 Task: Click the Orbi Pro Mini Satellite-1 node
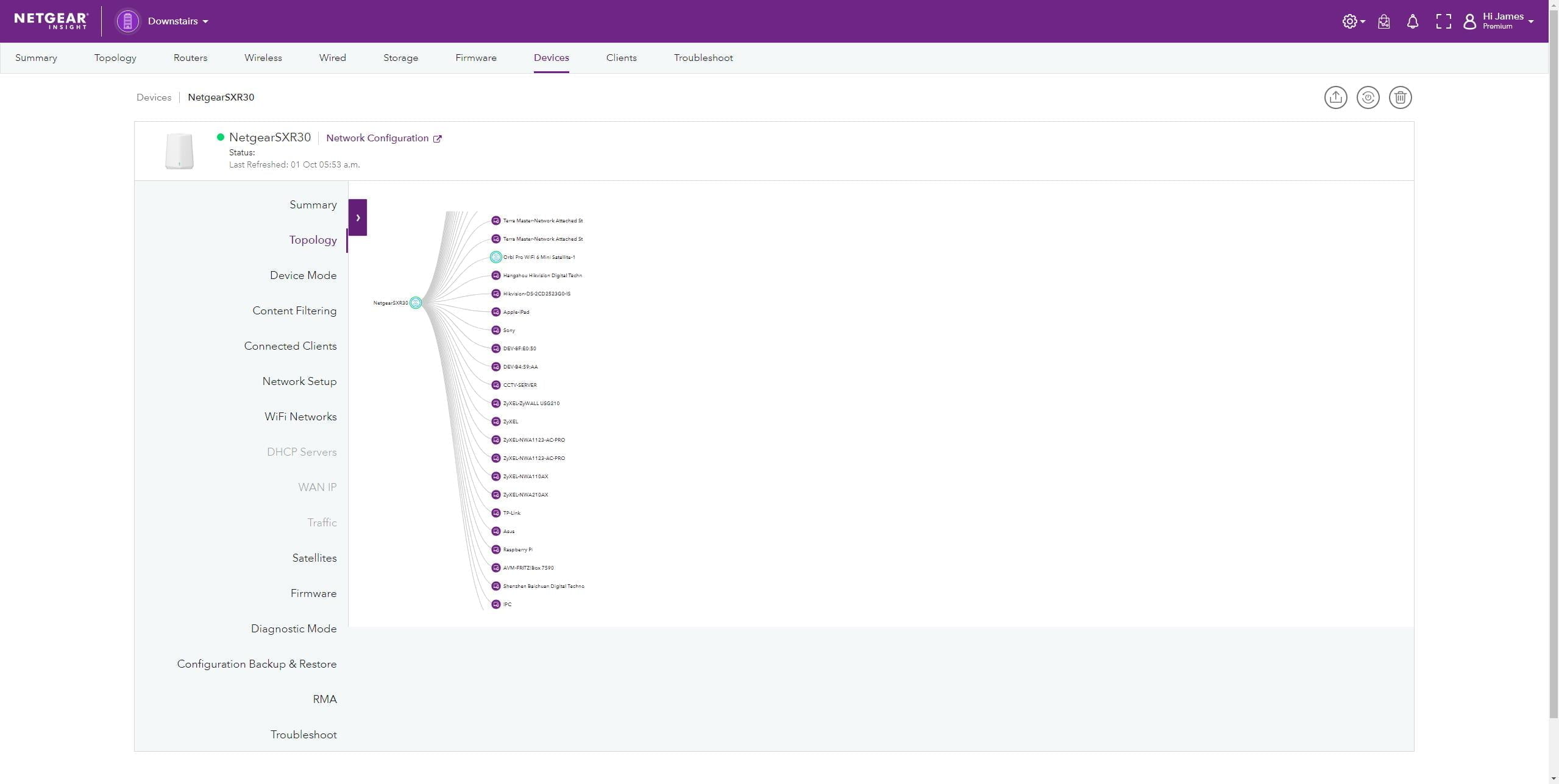coord(496,257)
